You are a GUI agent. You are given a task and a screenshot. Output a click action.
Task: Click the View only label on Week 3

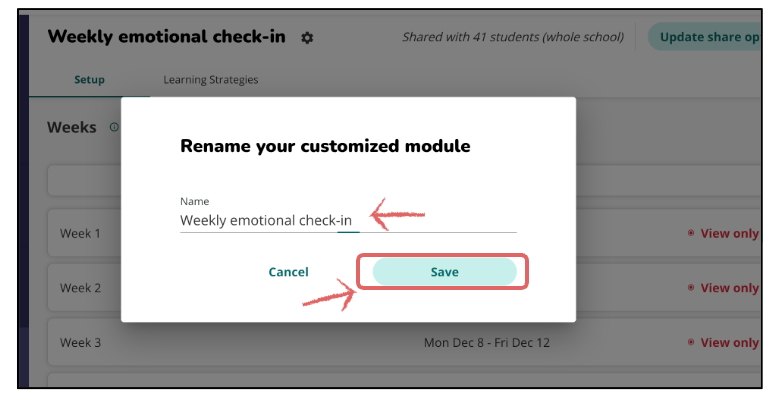click(x=729, y=343)
